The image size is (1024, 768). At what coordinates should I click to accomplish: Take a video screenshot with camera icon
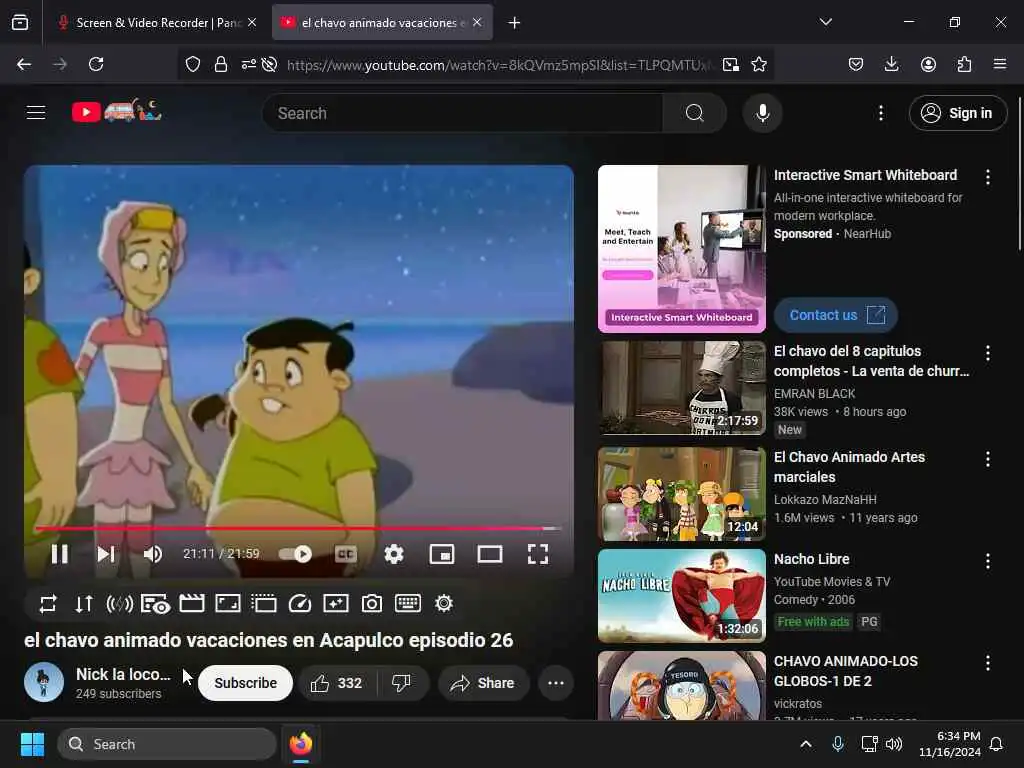pyautogui.click(x=372, y=603)
